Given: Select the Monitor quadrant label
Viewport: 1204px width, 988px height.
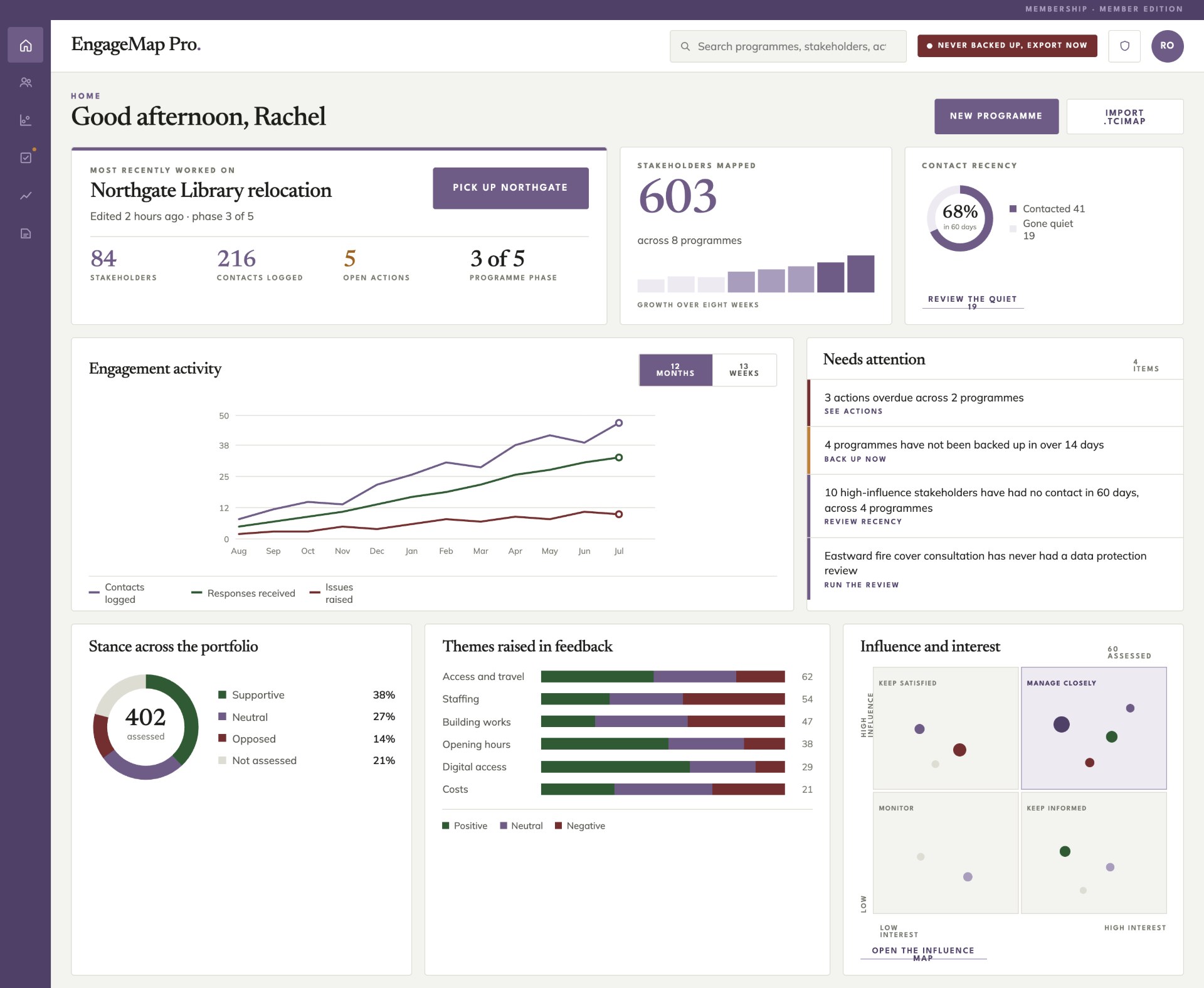Looking at the screenshot, I should pyautogui.click(x=896, y=808).
